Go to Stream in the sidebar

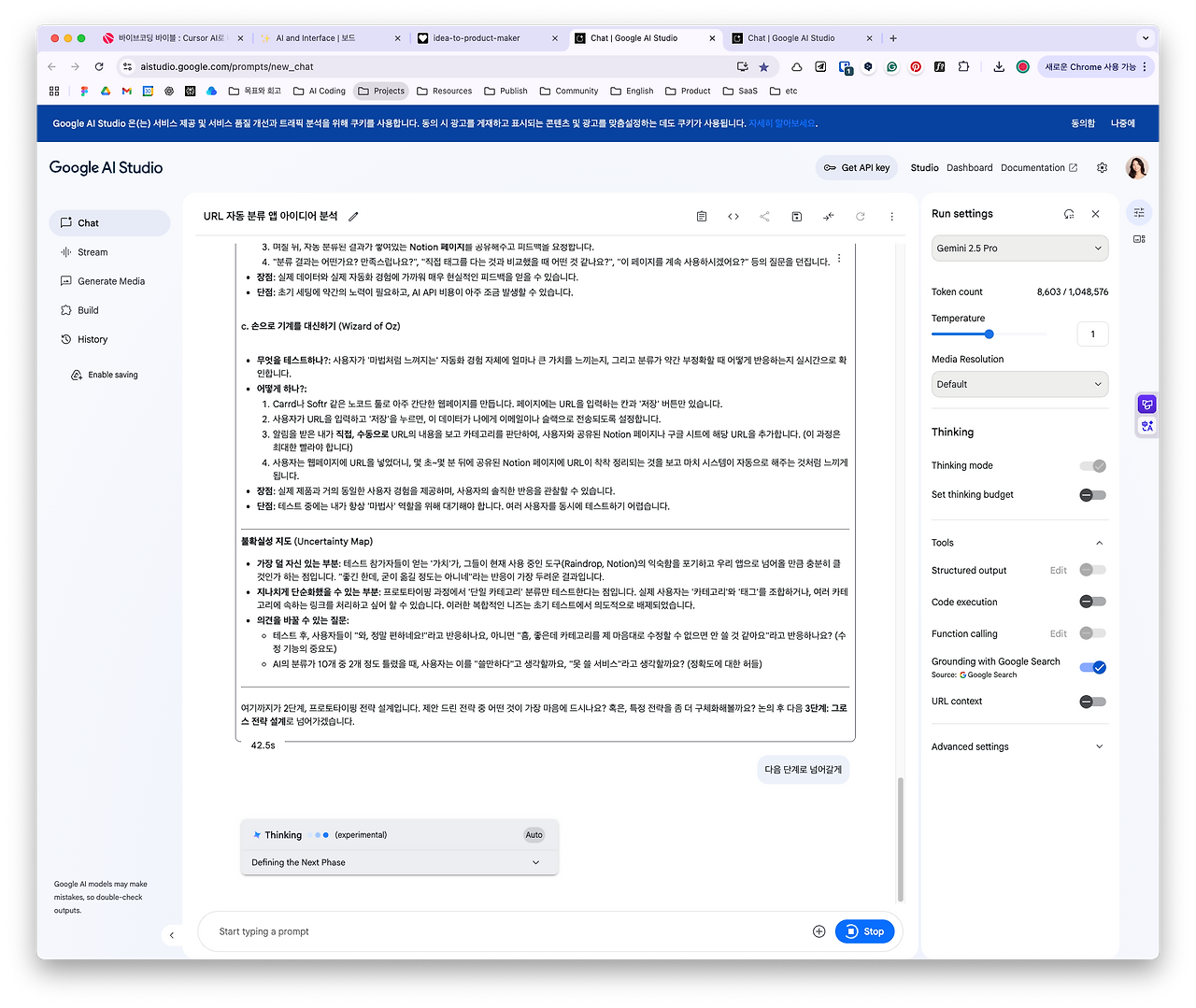109,252
